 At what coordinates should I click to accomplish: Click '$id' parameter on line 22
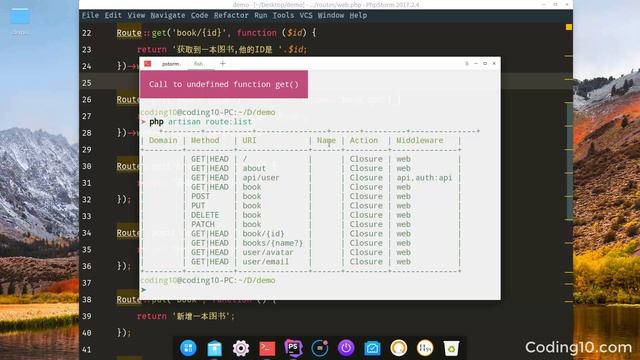[294, 33]
